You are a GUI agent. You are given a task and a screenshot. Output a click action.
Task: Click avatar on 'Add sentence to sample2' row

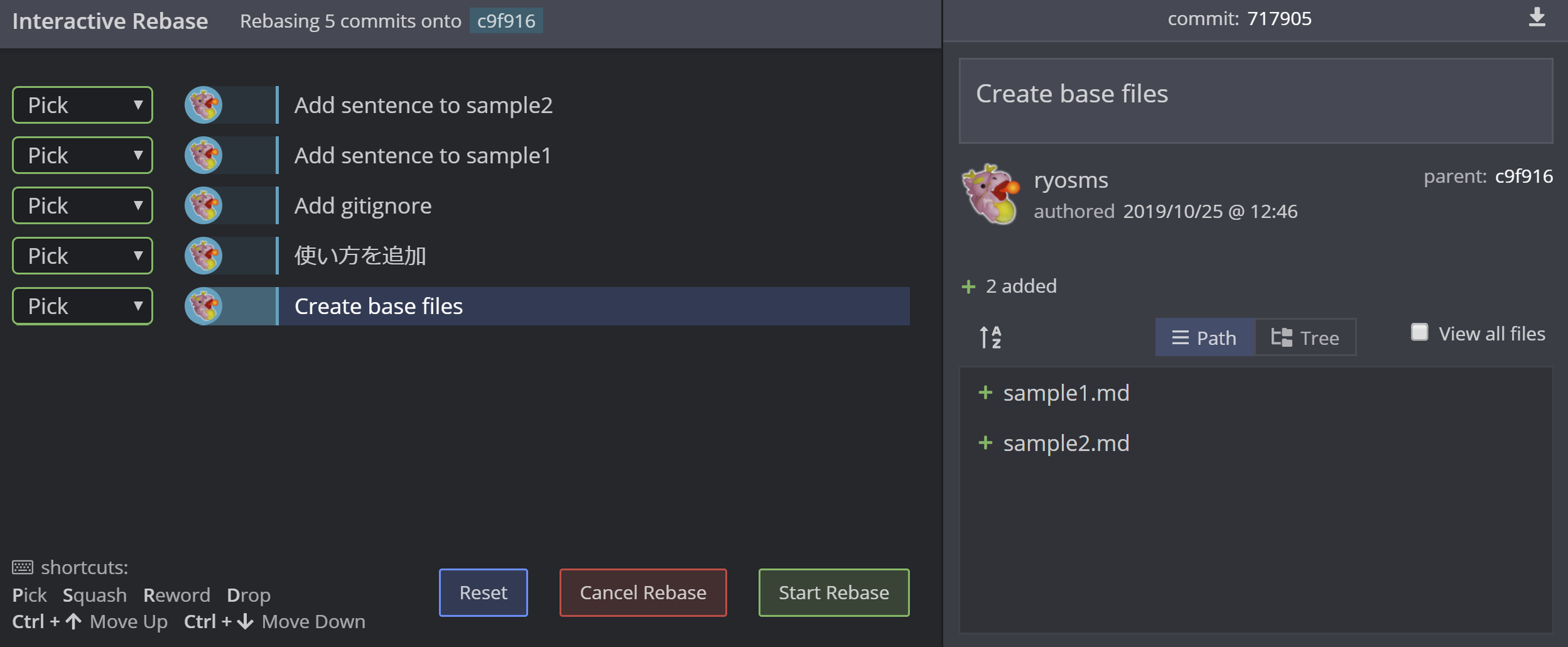[x=203, y=105]
